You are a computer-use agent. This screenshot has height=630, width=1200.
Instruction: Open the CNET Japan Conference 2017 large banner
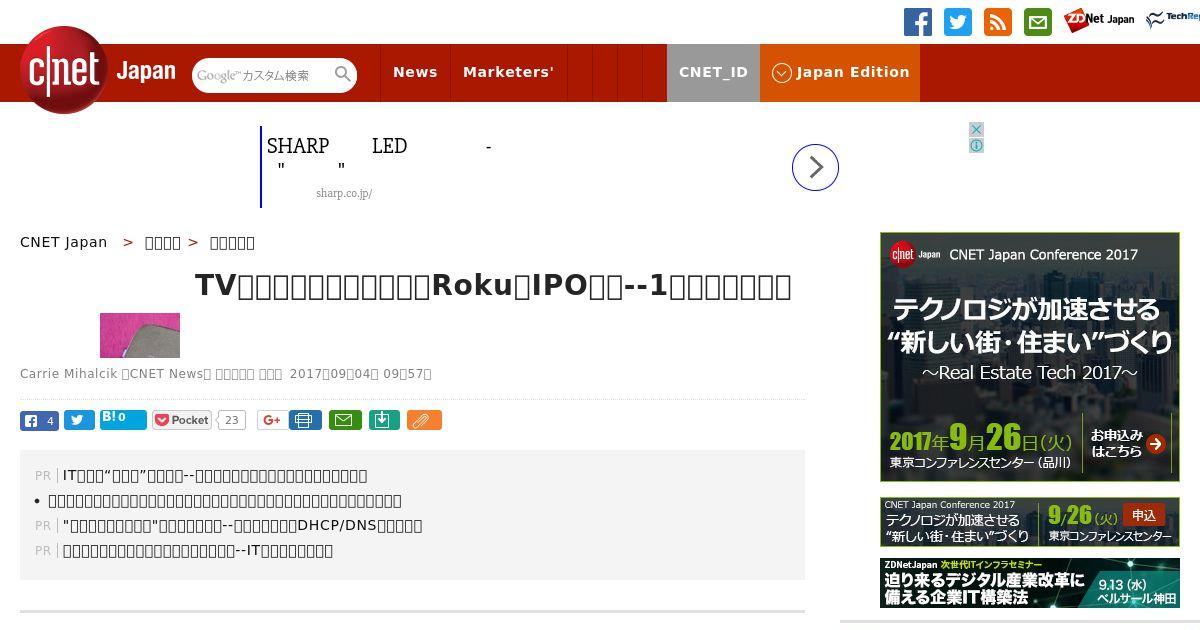pyautogui.click(x=1030, y=357)
